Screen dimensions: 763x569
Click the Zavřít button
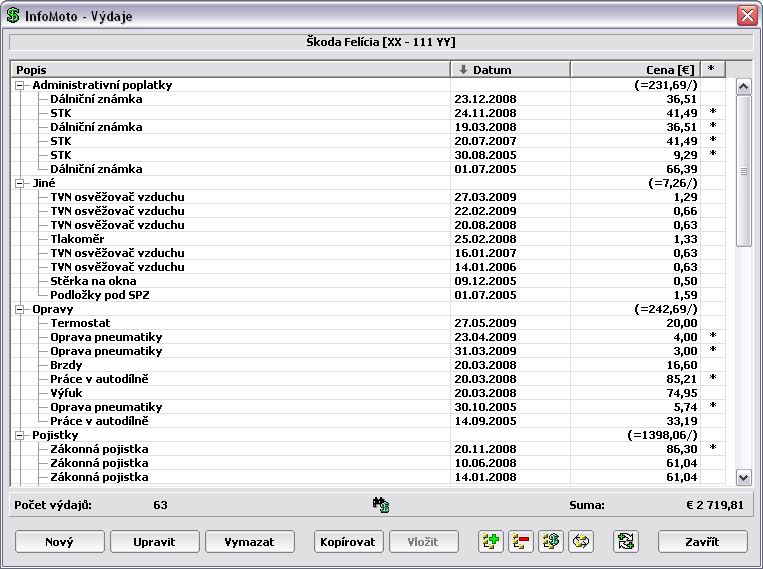(x=702, y=542)
